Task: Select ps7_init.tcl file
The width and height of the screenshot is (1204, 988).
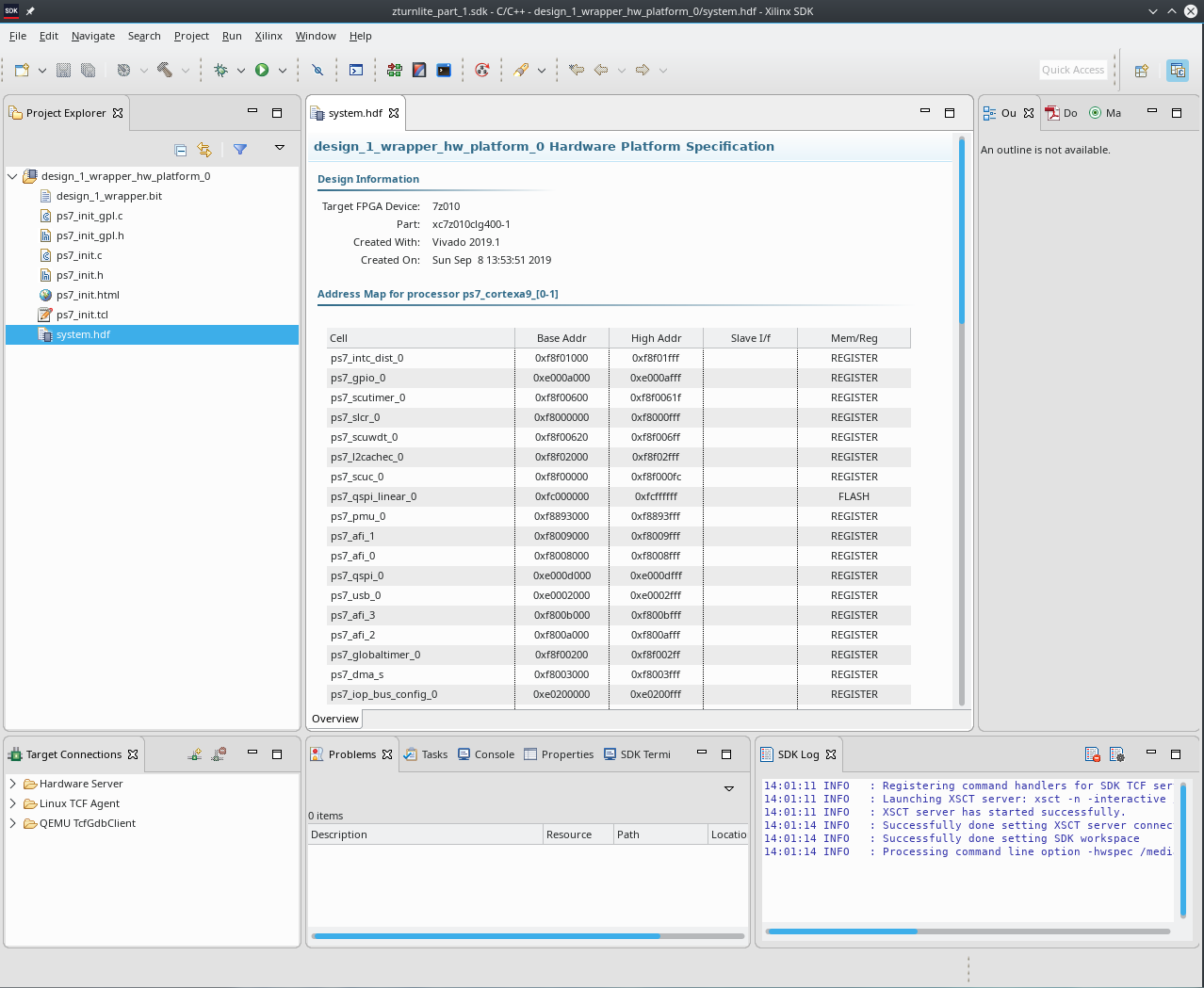Action: pyautogui.click(x=82, y=315)
